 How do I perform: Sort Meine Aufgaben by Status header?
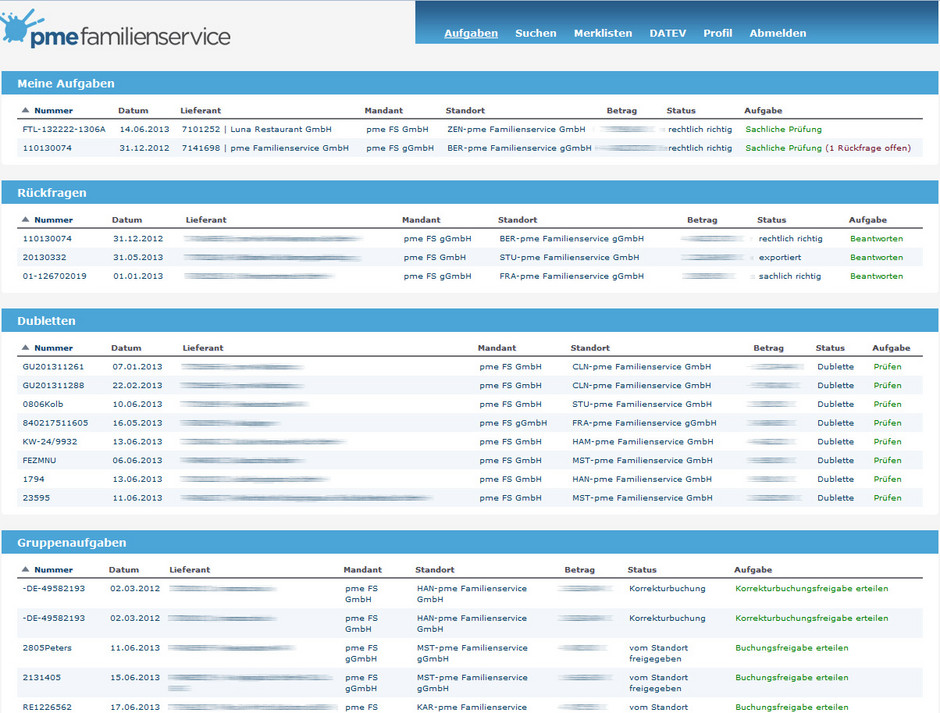point(681,110)
